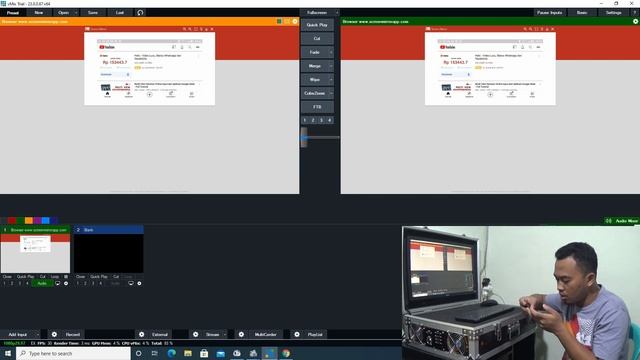Expand the Open preset dropdown arrow

tap(76, 13)
